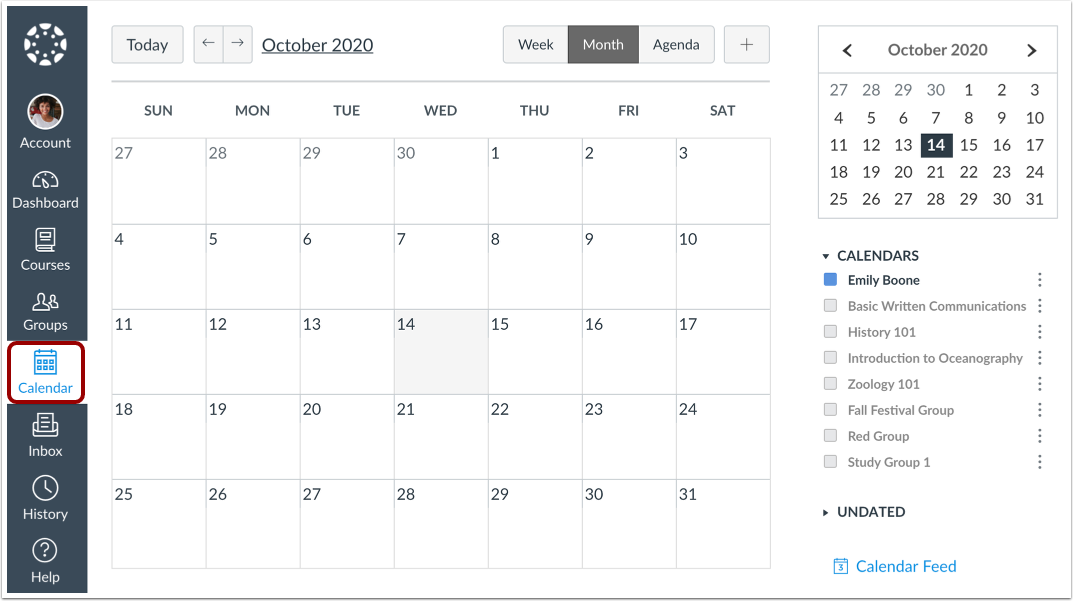The width and height of the screenshot is (1073, 601).
Task: Advance the mini calendar to November
Action: (1031, 49)
